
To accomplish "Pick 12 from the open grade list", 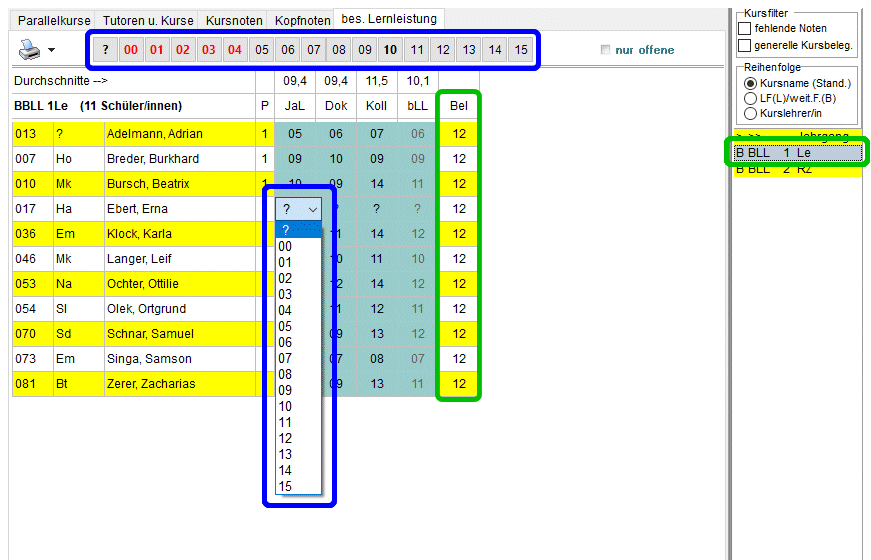I will click(286, 439).
